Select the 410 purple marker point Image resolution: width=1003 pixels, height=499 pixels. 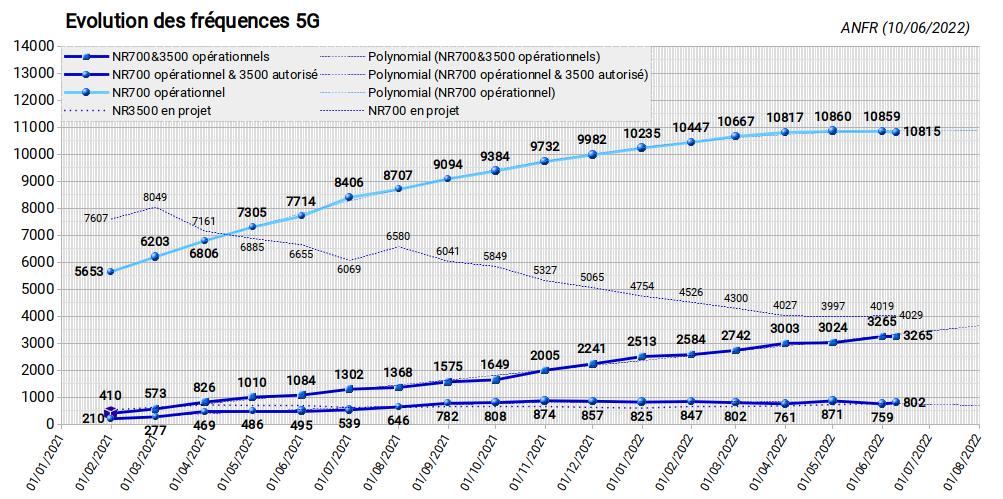coord(111,412)
